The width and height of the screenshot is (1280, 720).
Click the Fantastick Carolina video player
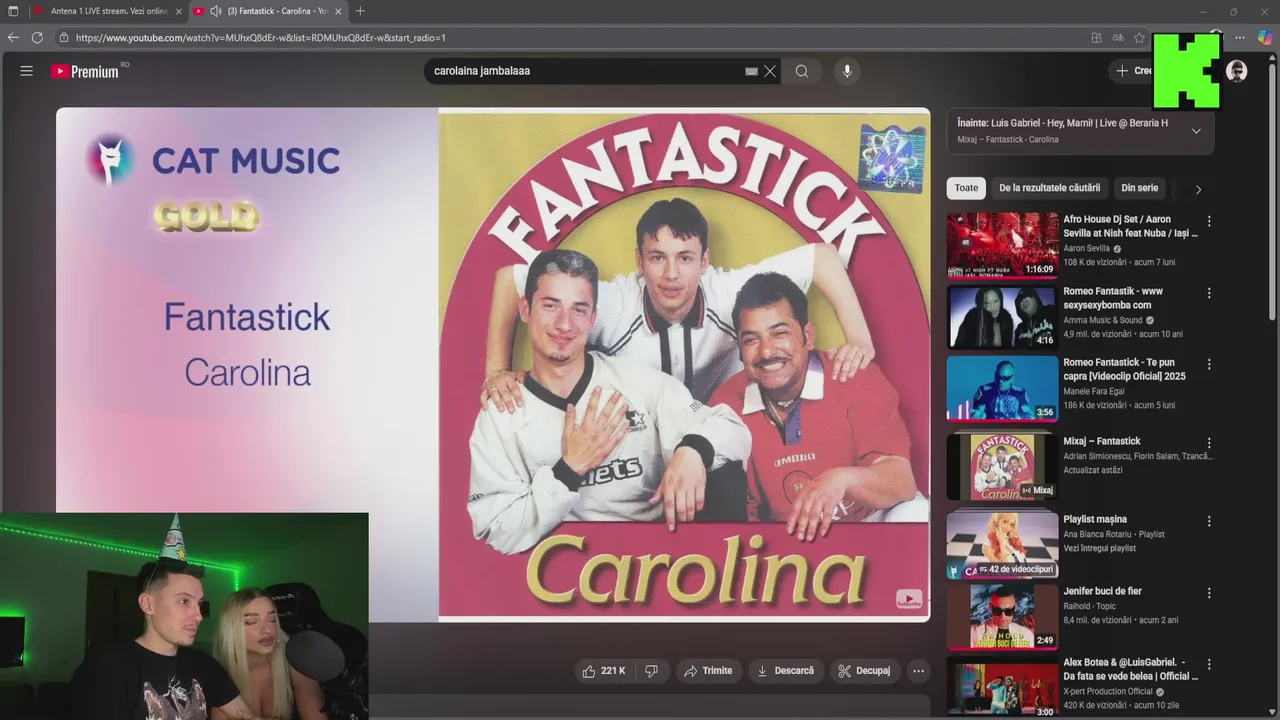[x=493, y=365]
